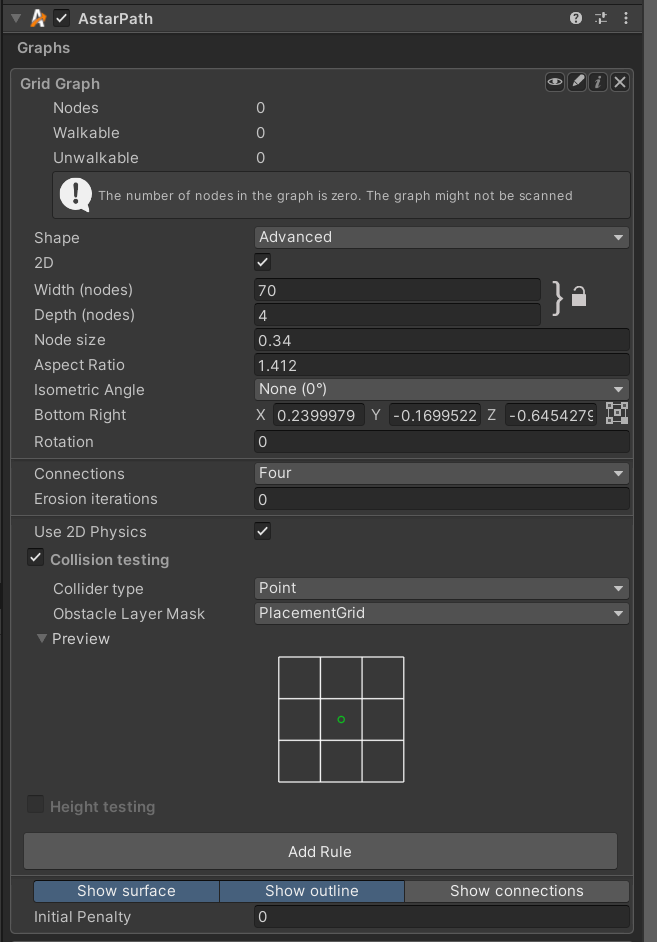Toggle Collision testing checkbox
The image size is (657, 942).
pyautogui.click(x=35, y=558)
